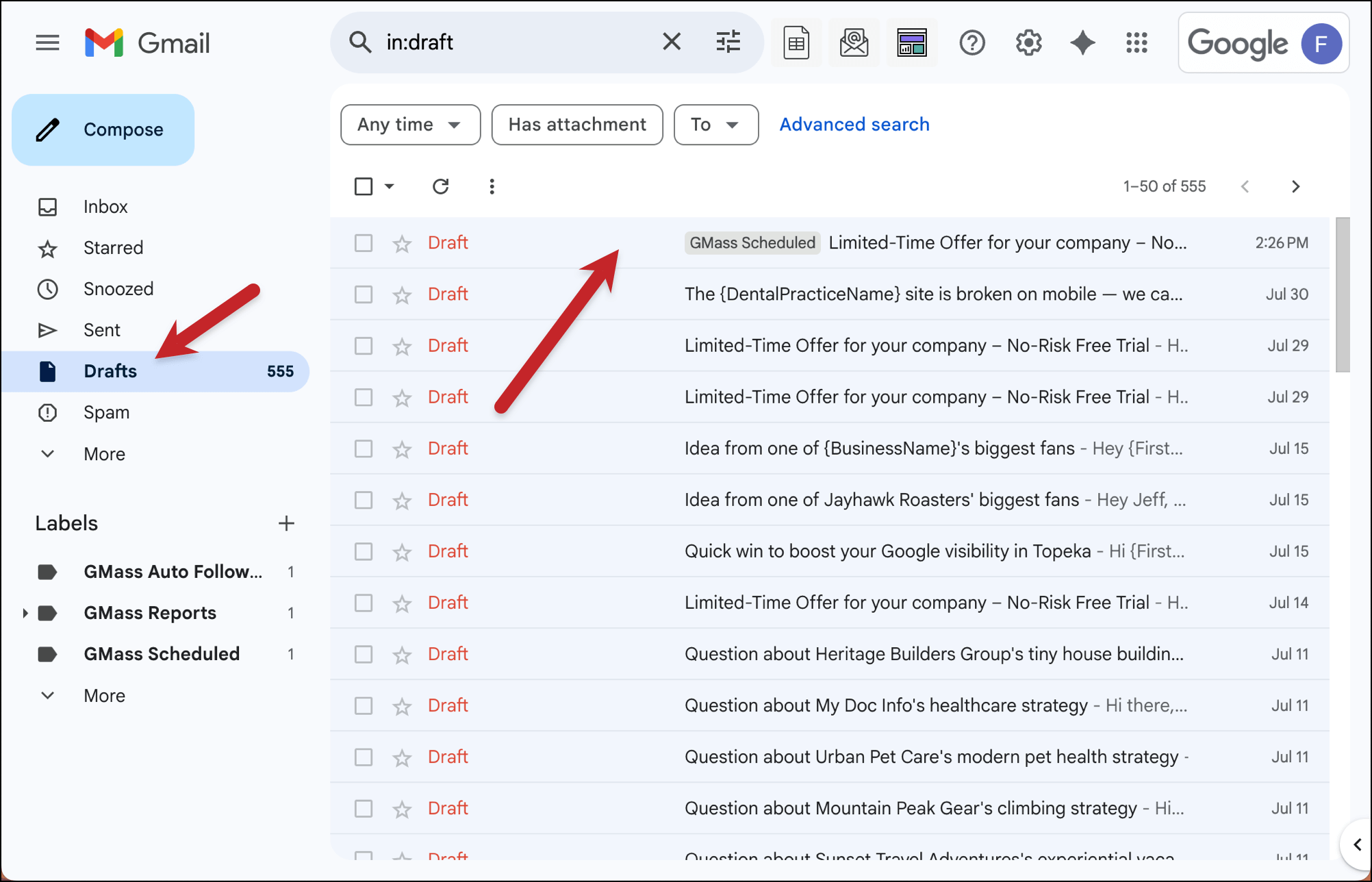Open the GMass dashboard window icon

(x=911, y=43)
